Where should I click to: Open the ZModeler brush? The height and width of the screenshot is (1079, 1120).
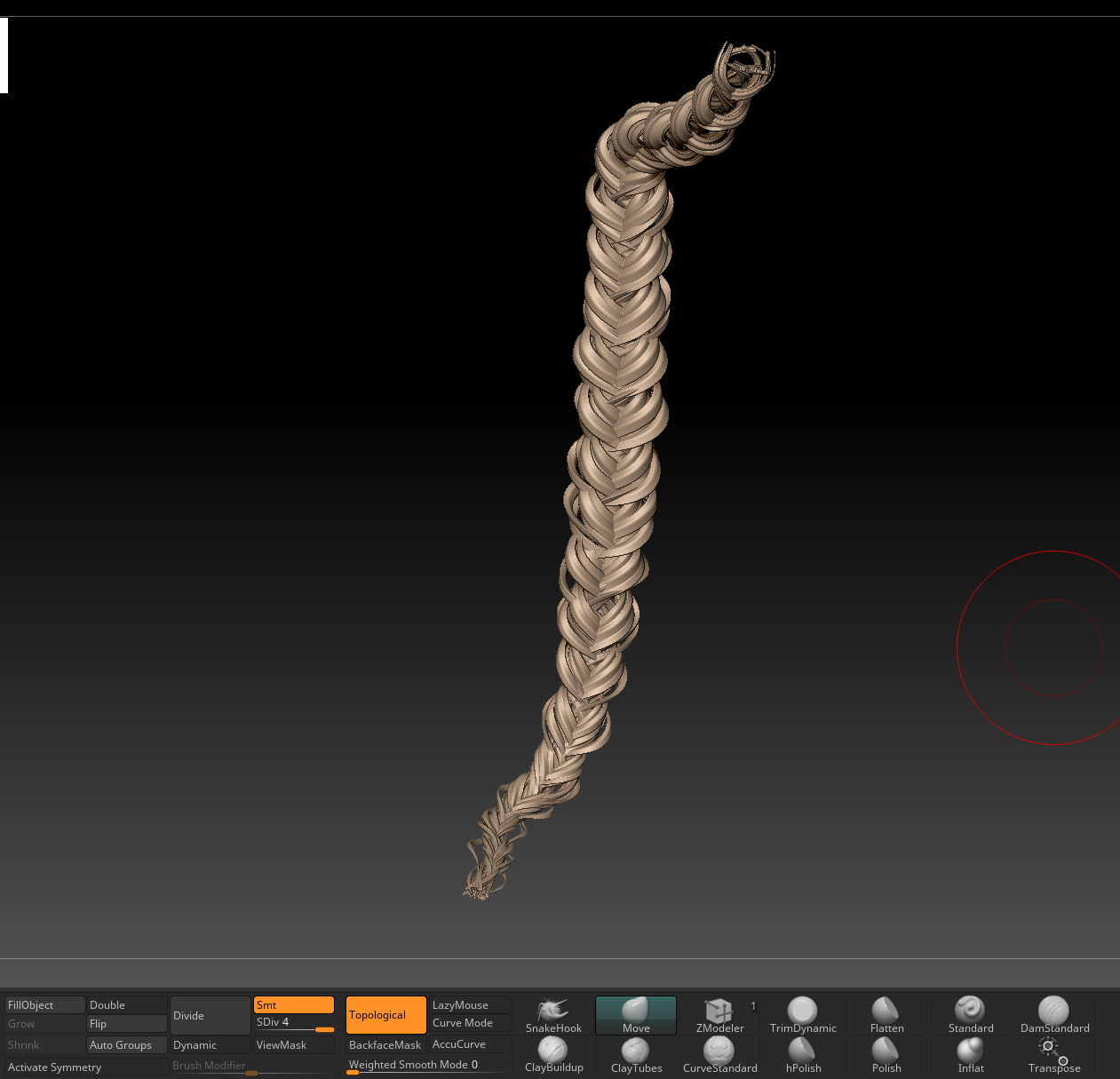pos(719,1015)
